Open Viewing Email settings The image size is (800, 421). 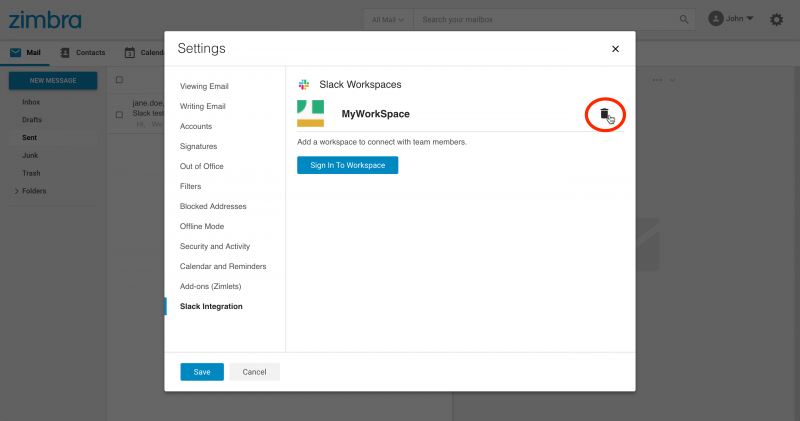204,86
